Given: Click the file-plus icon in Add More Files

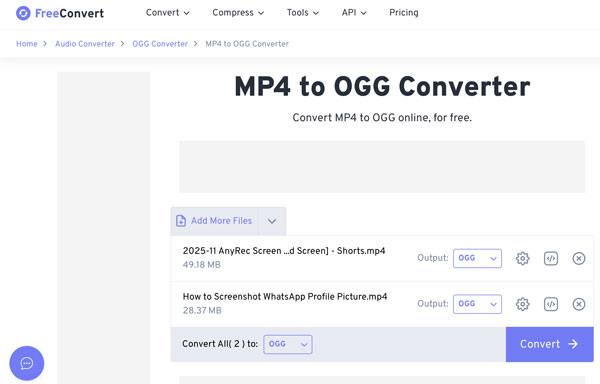Looking at the screenshot, I should 181,221.
